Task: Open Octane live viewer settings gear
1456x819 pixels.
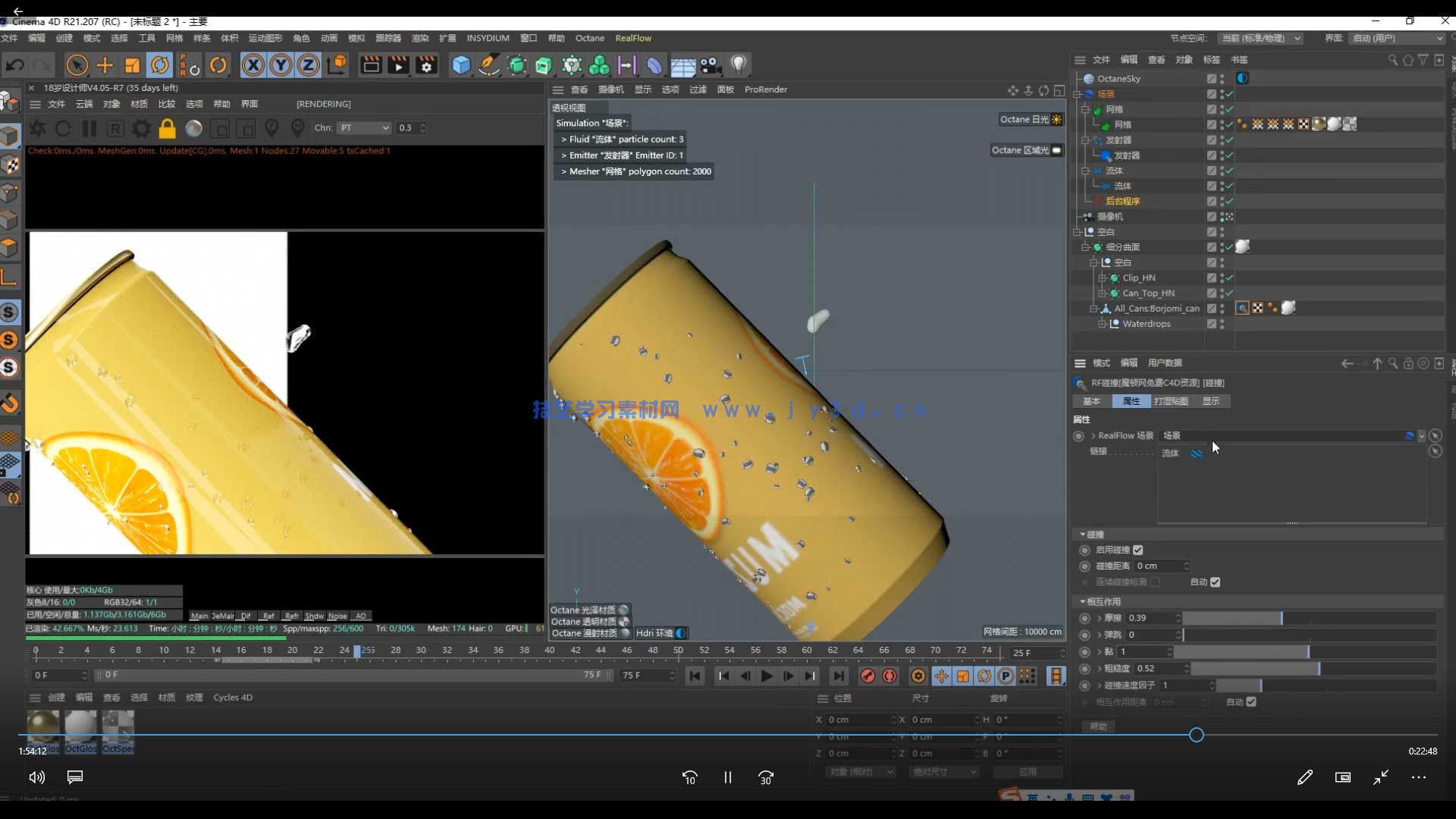Action: pos(141,129)
